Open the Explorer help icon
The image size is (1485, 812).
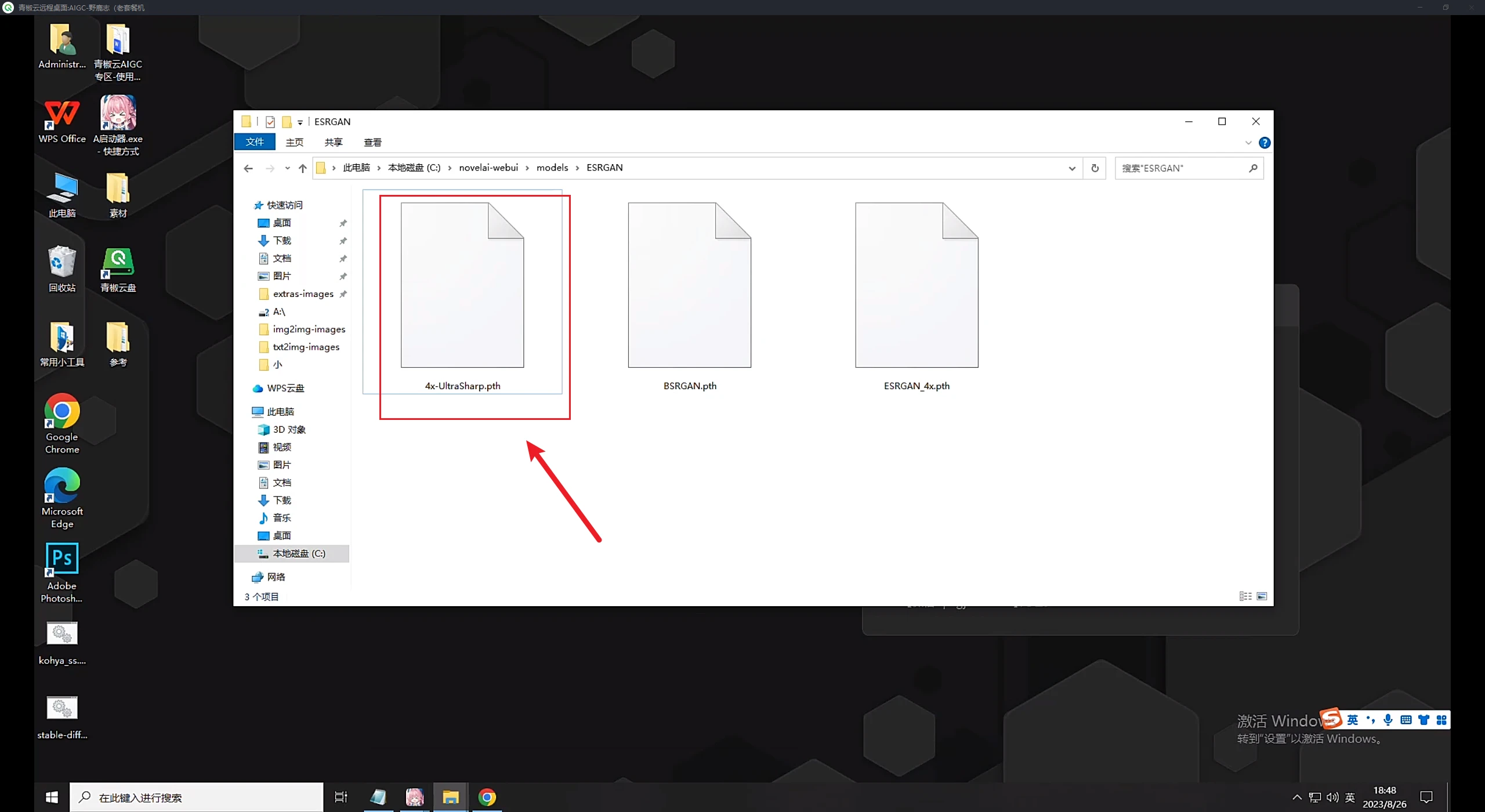[1265, 143]
